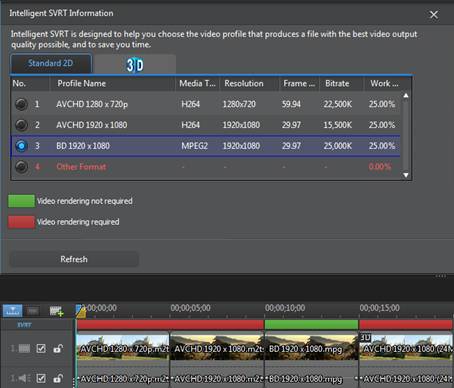Image resolution: width=454 pixels, height=388 pixels.
Task: Select AVCHD 1280 x 720p profile radio button
Action: 21,104
